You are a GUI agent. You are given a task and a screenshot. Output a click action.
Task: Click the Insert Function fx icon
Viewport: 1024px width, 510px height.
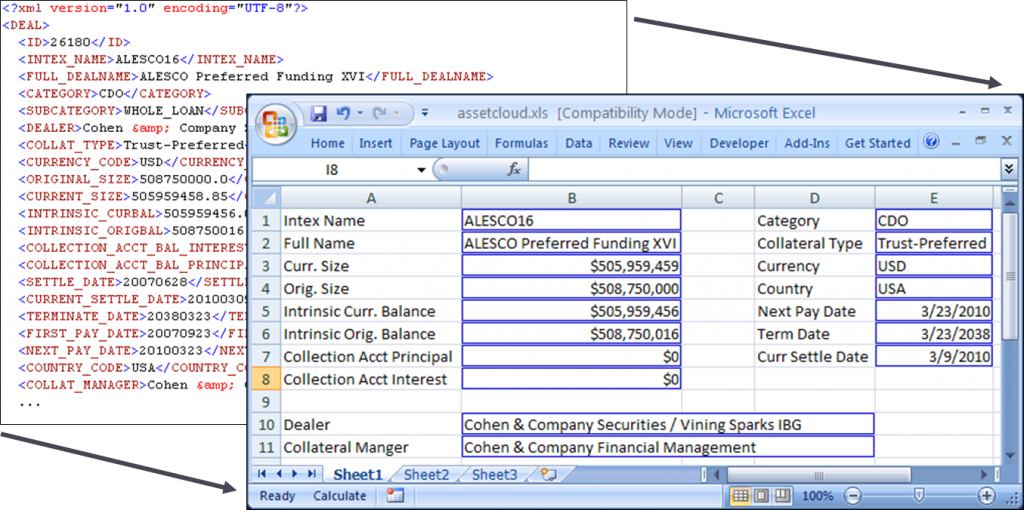click(x=515, y=170)
